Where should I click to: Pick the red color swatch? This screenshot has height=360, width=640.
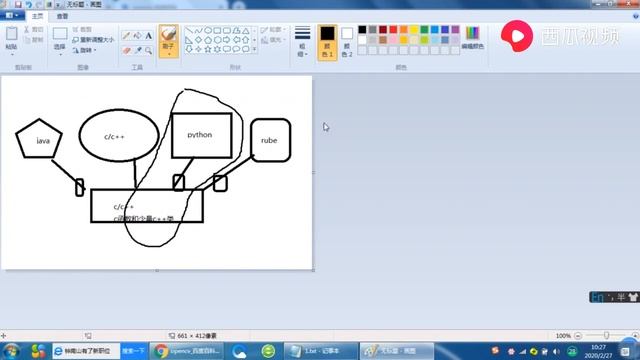point(393,29)
